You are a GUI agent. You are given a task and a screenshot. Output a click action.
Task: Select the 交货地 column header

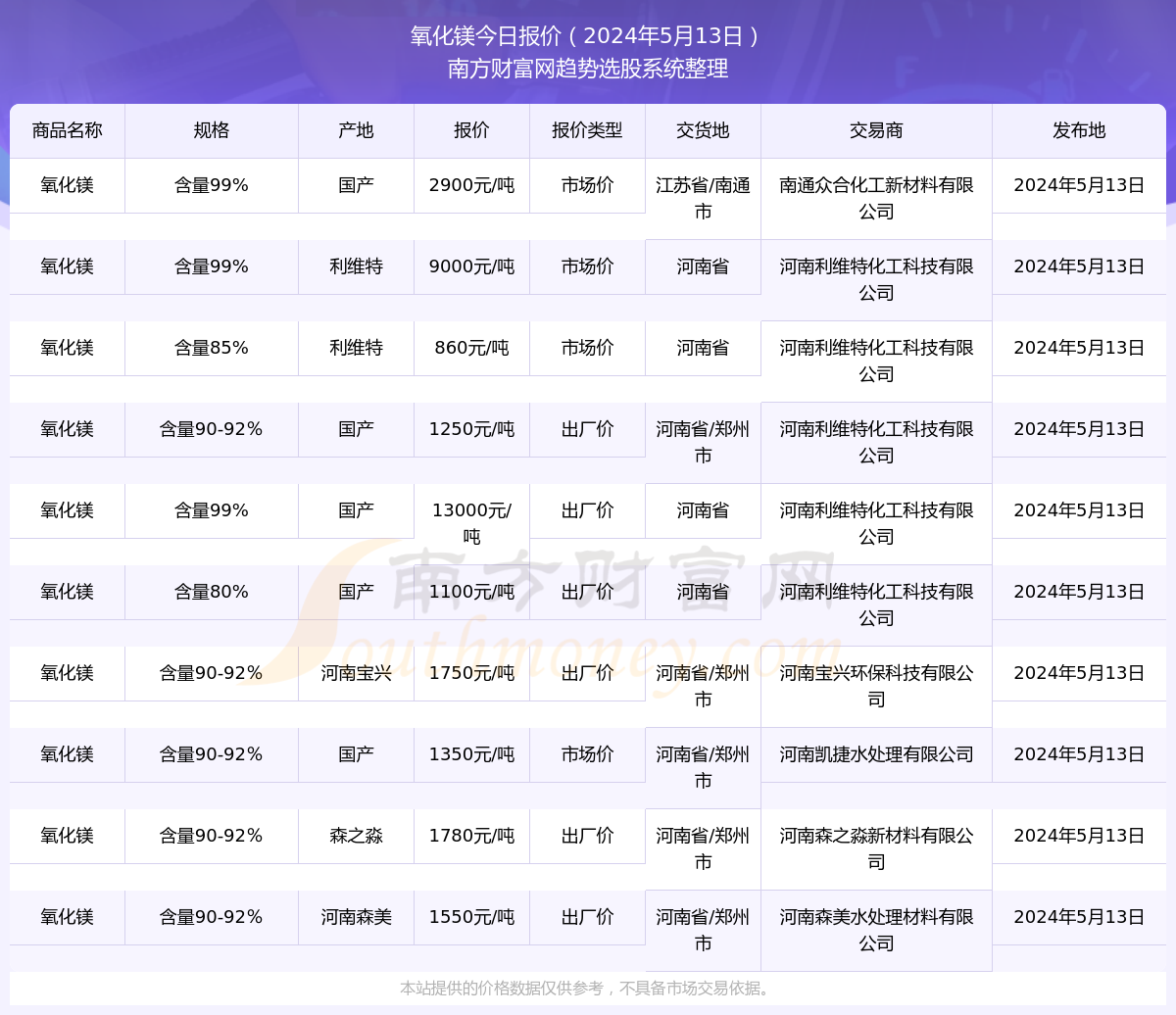(703, 130)
